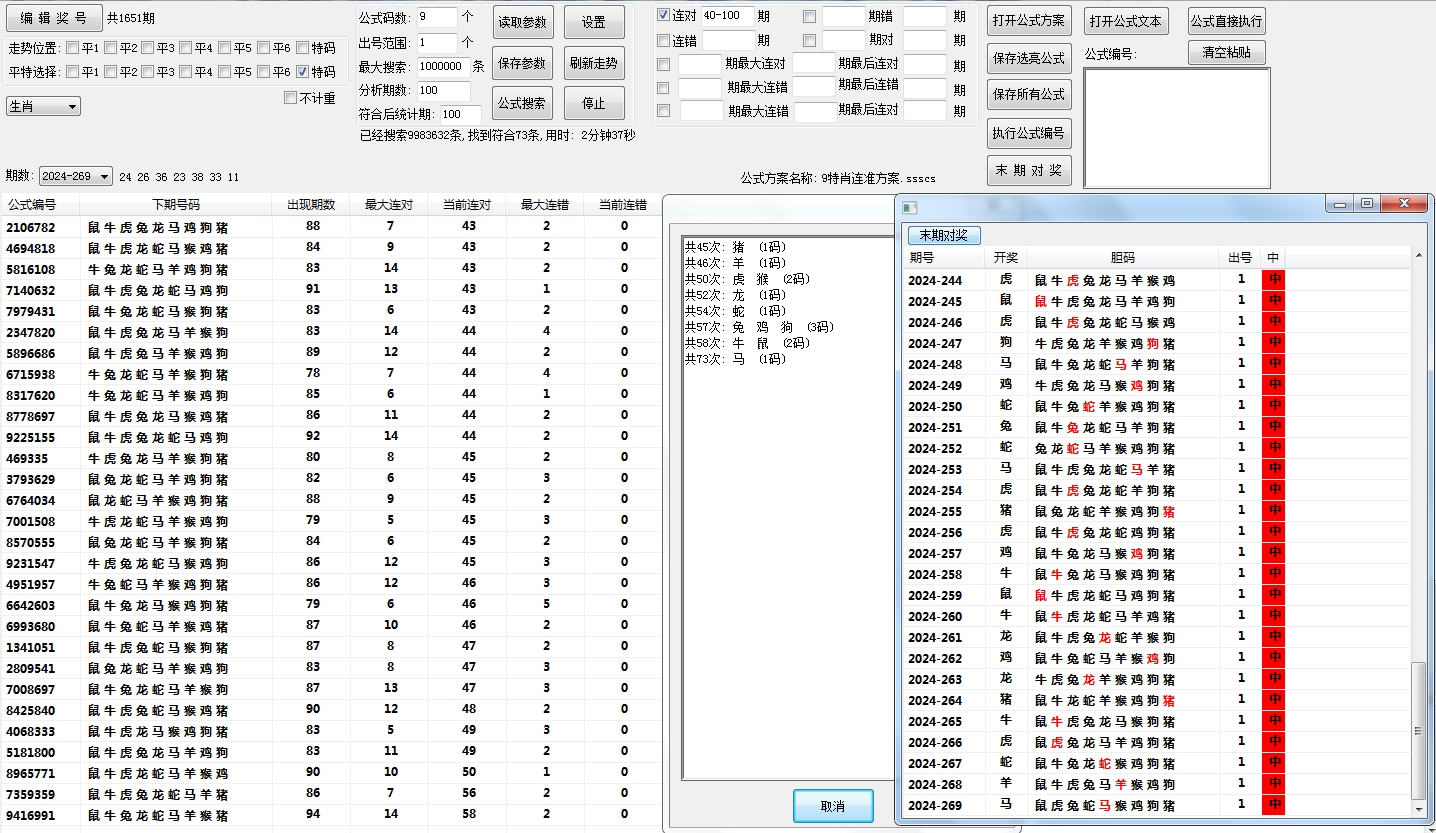The height and width of the screenshot is (833, 1436).
Task: Enable the 不计重 checkbox
Action: (x=291, y=98)
